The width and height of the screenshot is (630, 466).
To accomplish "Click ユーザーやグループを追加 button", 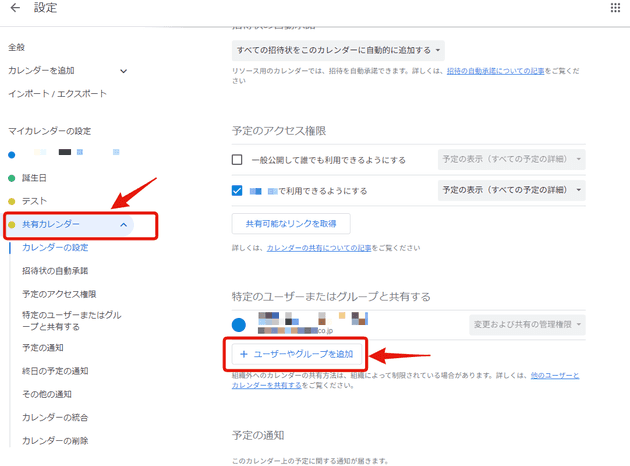I will [x=297, y=354].
